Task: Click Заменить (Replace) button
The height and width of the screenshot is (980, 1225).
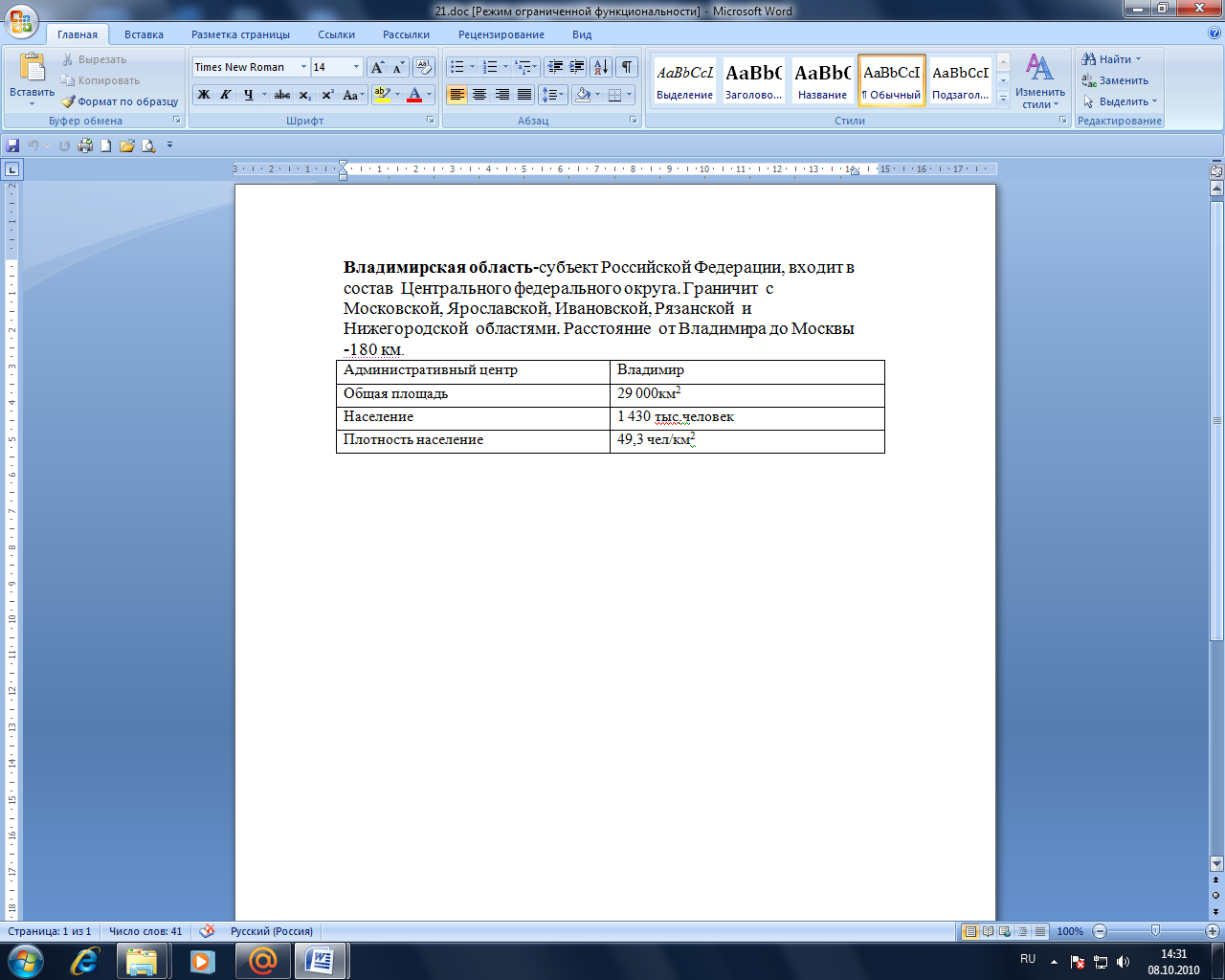Action: [1115, 80]
